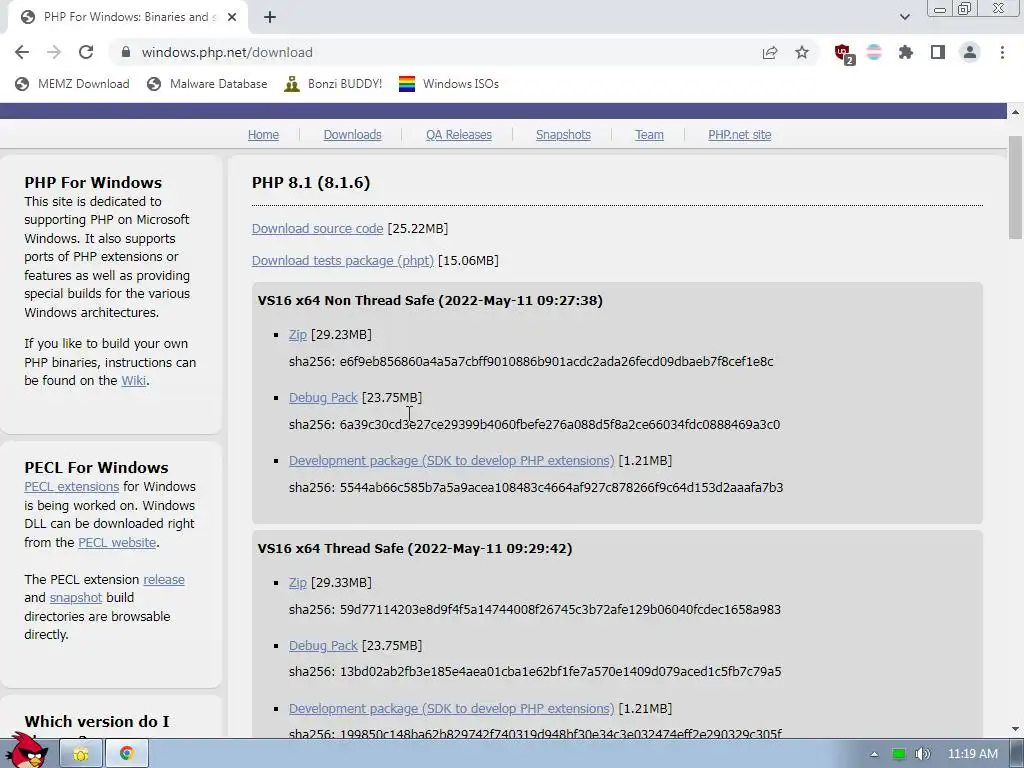The height and width of the screenshot is (768, 1024).
Task: Download Thread Safe Zip 29.33MB
Action: tap(297, 583)
